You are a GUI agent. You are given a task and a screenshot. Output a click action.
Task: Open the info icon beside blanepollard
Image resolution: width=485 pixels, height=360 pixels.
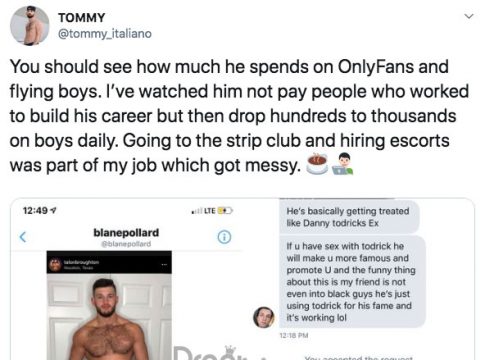(224, 237)
